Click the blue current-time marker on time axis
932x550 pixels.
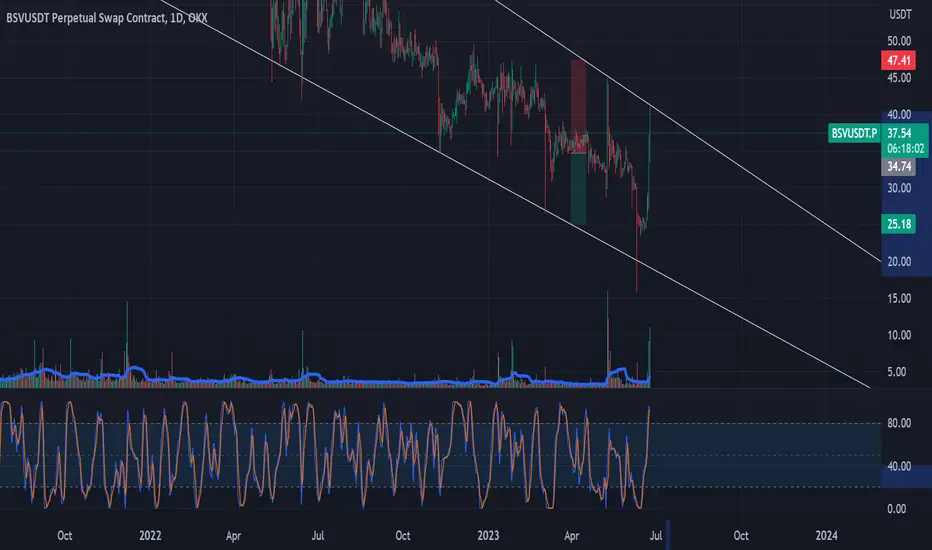[668, 535]
